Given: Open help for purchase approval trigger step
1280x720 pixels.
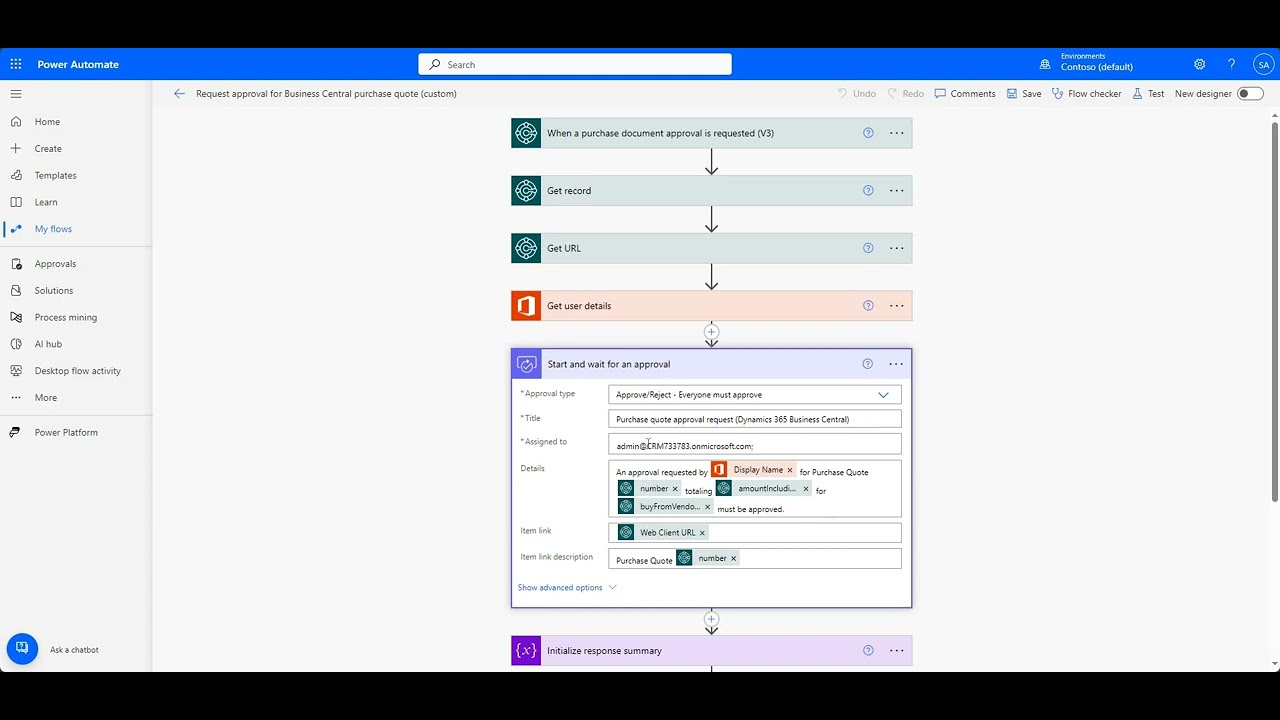Looking at the screenshot, I should coord(868,133).
